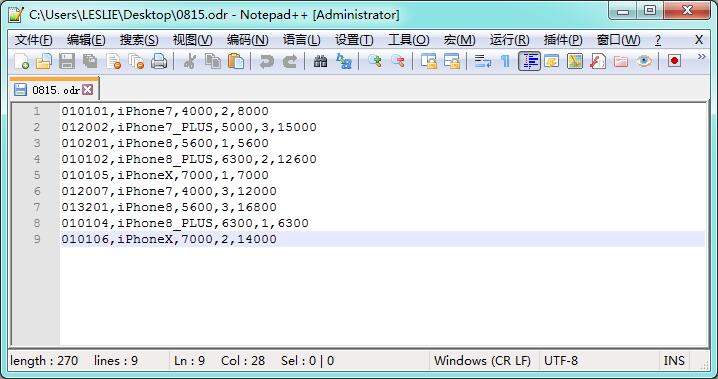
Task: Close the current document via toolbar icon
Action: coord(113,61)
